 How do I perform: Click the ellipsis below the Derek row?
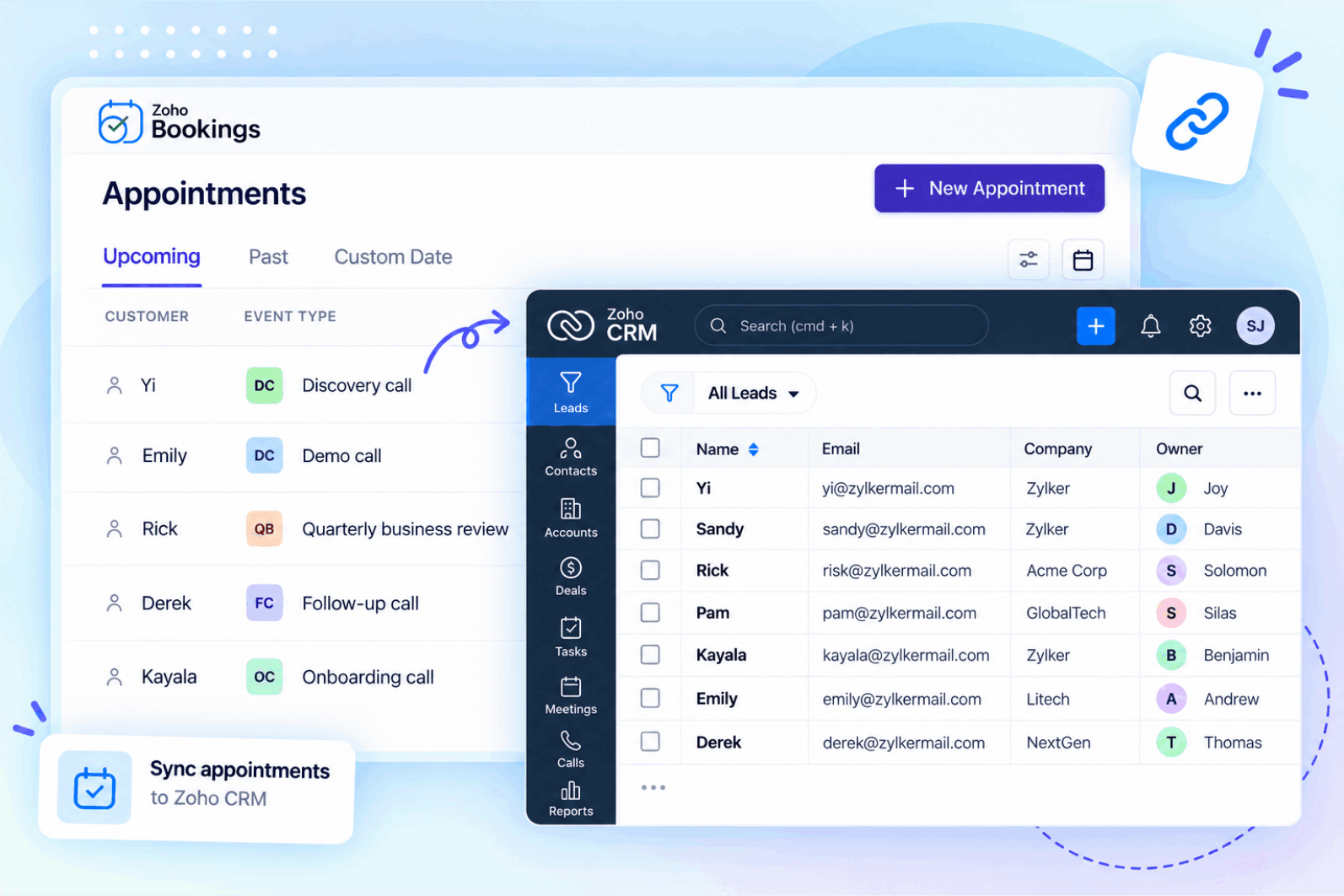pyautogui.click(x=653, y=787)
